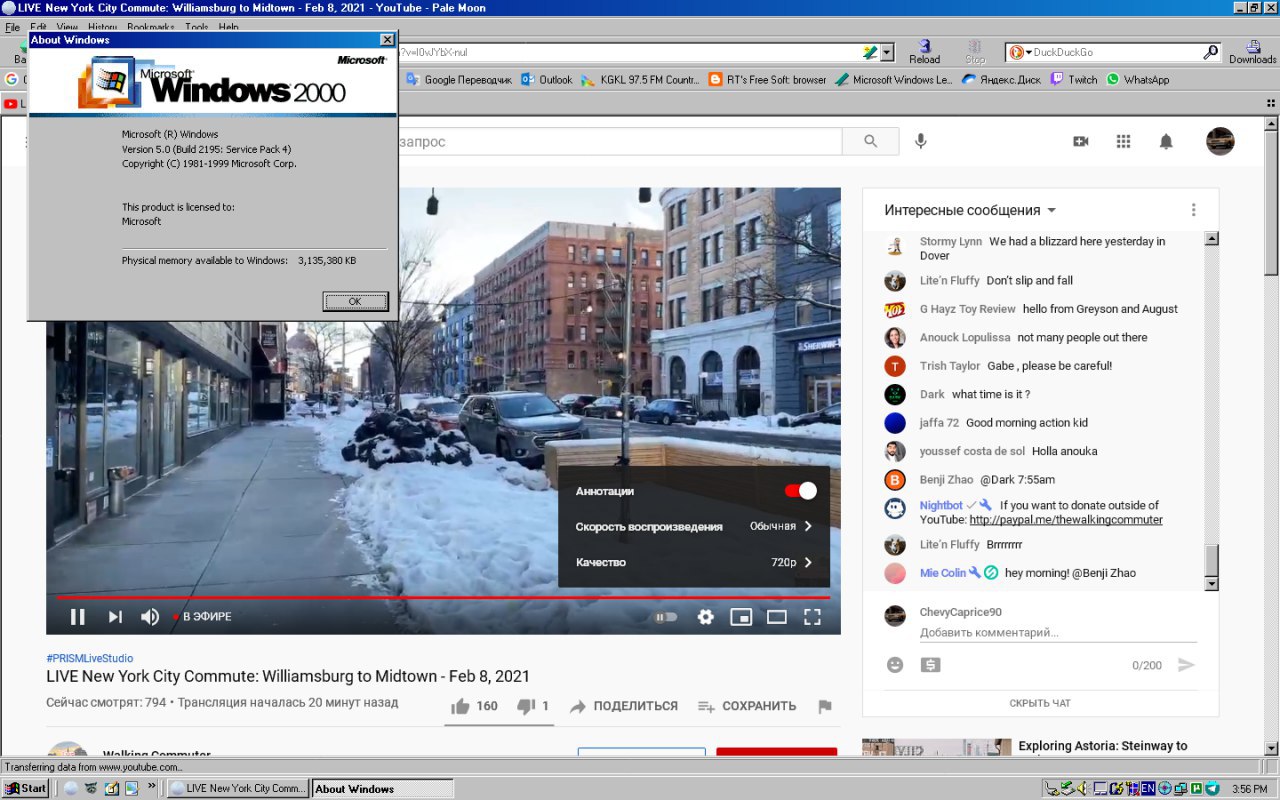Image resolution: width=1280 pixels, height=800 pixels.
Task: Click the DuckDuckGo search input field
Action: (1115, 52)
